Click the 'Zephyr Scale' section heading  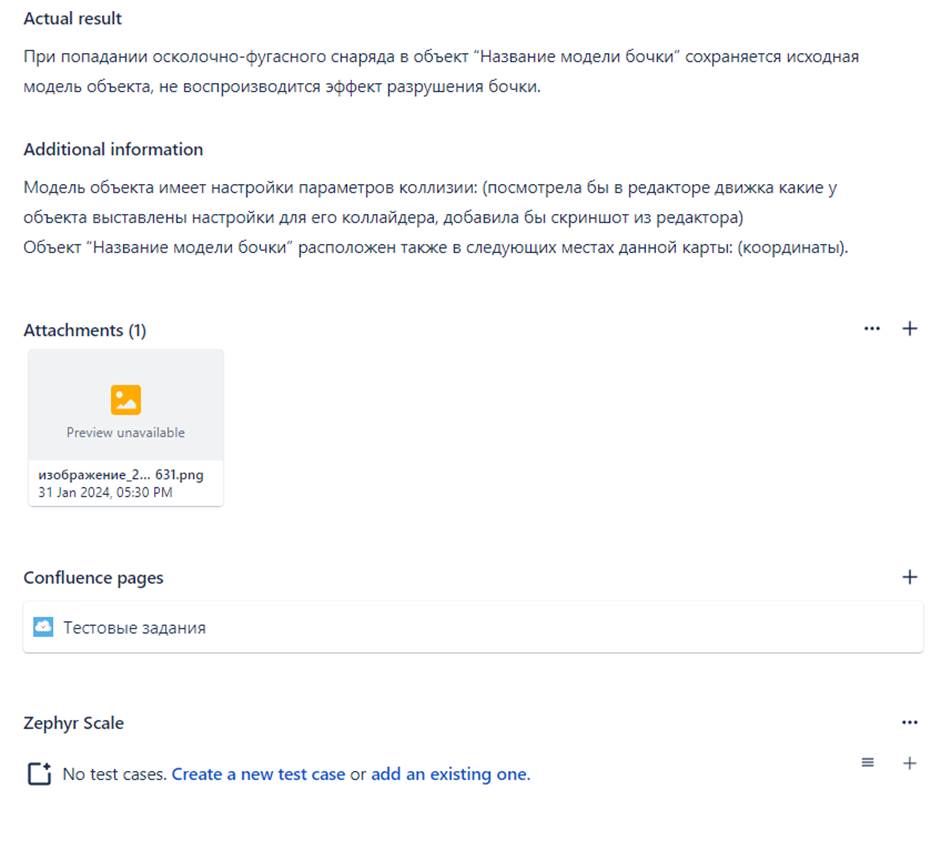coord(74,723)
